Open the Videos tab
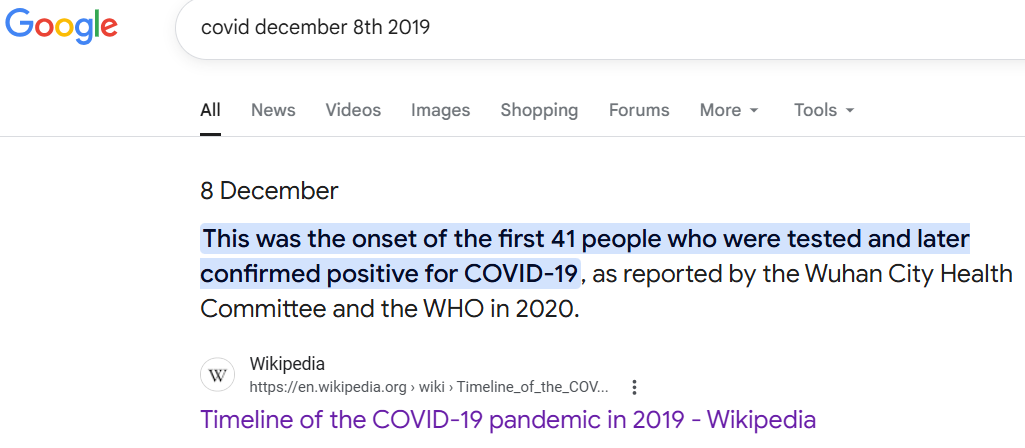The image size is (1025, 448). click(353, 110)
